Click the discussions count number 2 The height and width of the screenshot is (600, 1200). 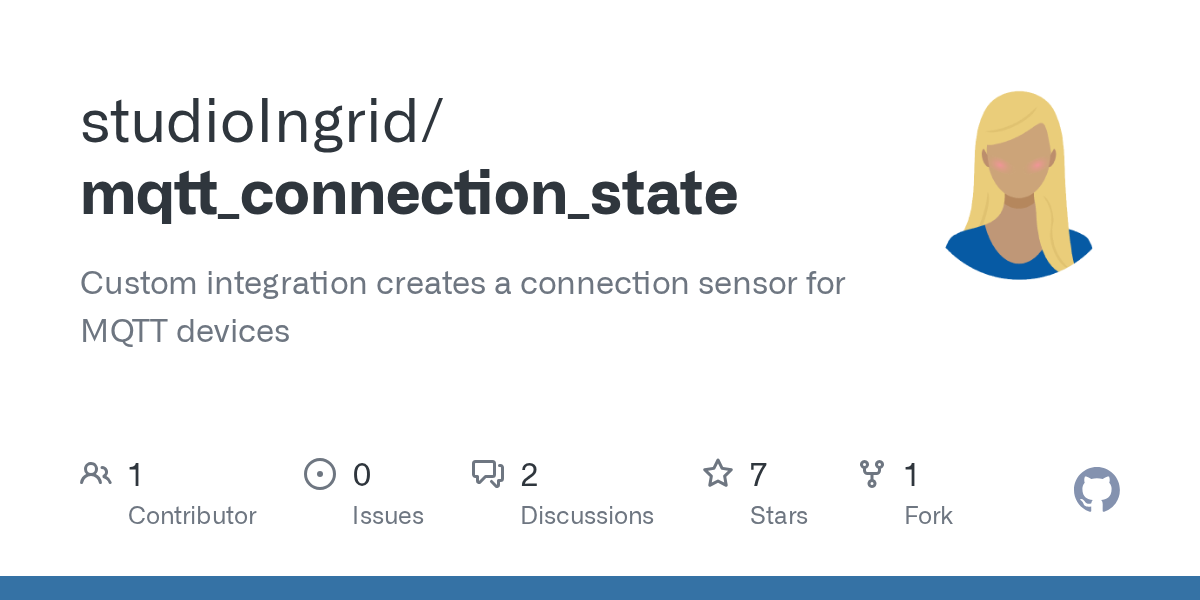pos(529,474)
